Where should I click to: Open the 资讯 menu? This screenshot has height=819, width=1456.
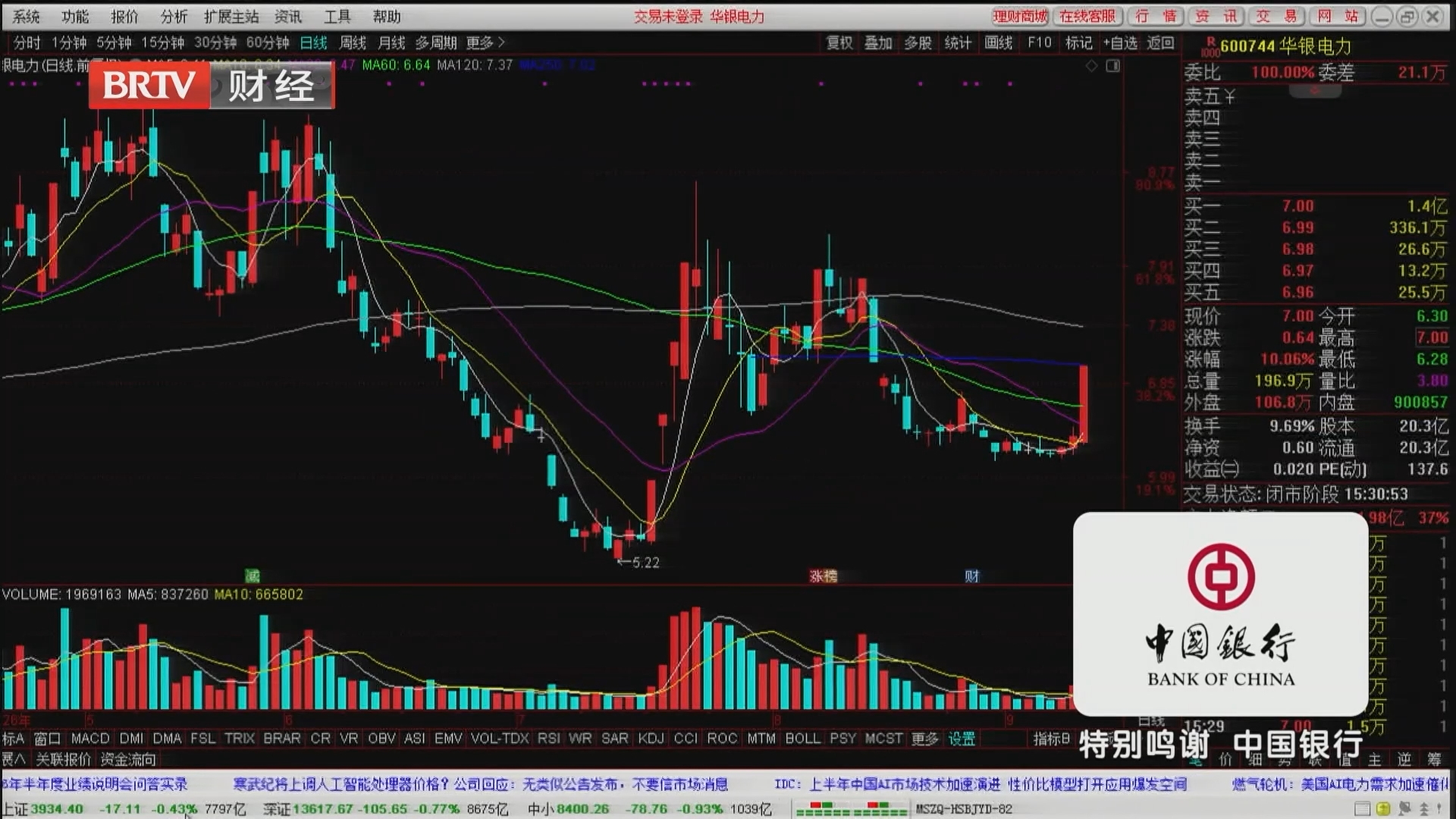[x=288, y=16]
